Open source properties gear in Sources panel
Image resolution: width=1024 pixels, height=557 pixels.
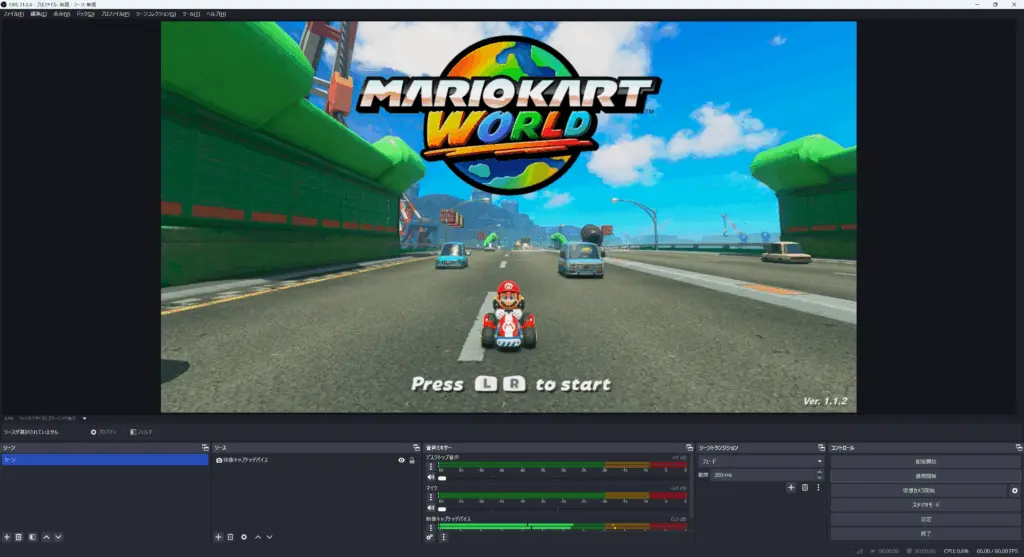244,537
